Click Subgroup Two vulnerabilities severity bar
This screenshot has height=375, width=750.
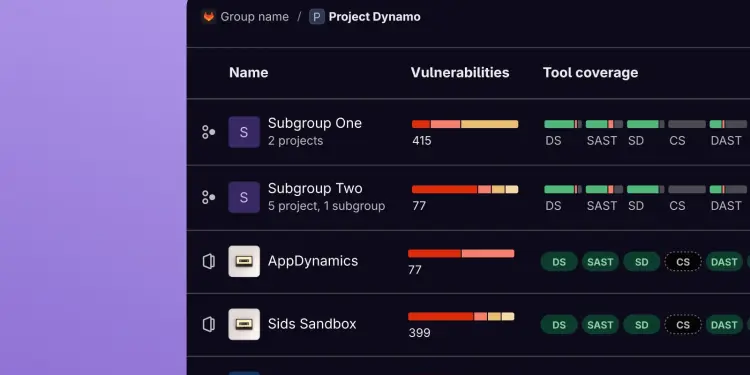coord(465,189)
